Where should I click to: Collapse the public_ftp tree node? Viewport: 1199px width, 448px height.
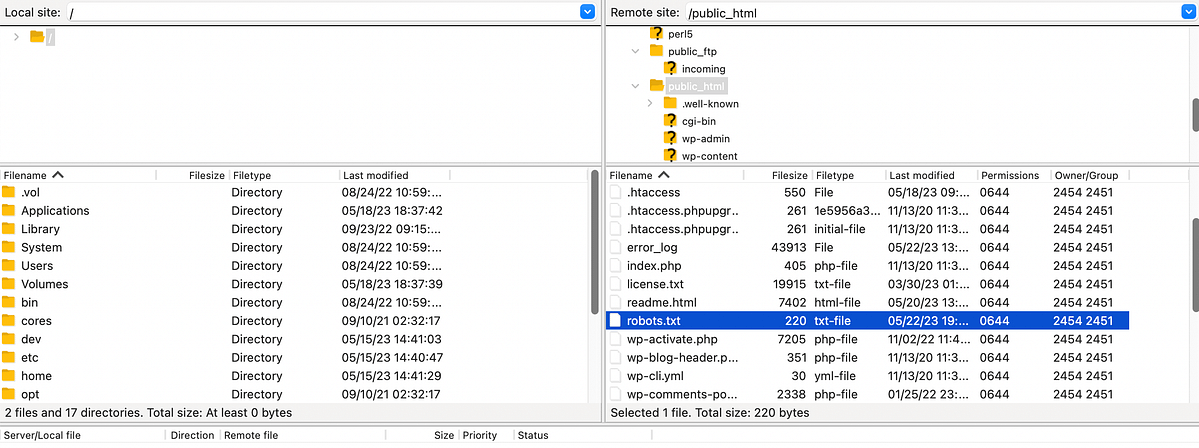pos(635,50)
